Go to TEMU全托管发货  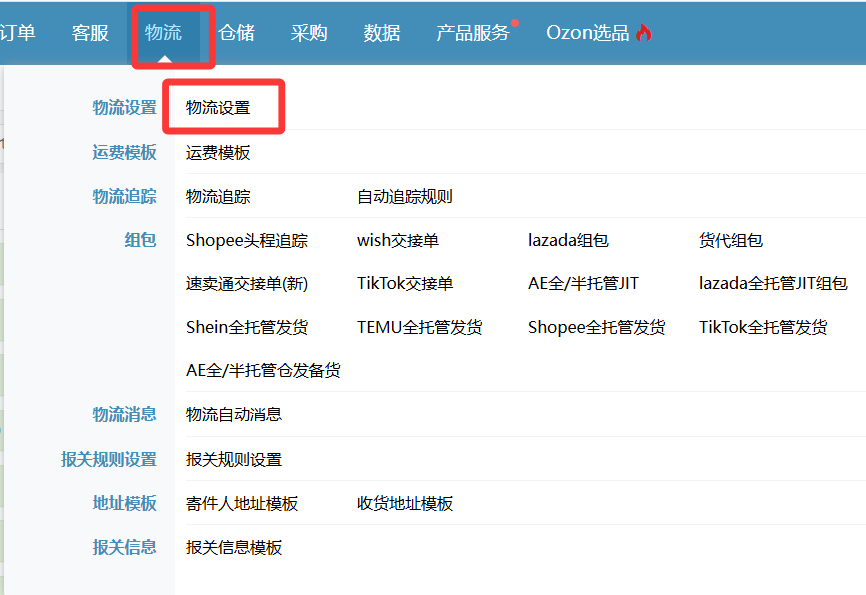click(420, 328)
